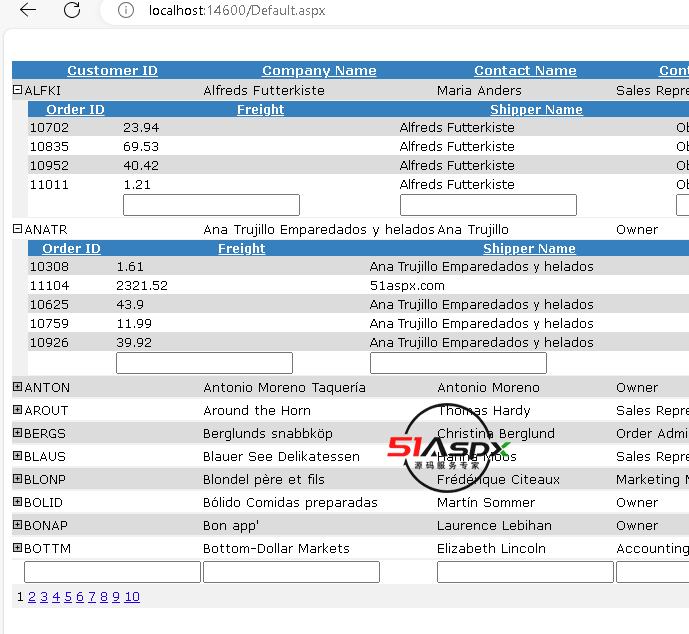Expand the AROUT customer orders
Image resolution: width=689 pixels, height=634 pixels.
click(17, 410)
